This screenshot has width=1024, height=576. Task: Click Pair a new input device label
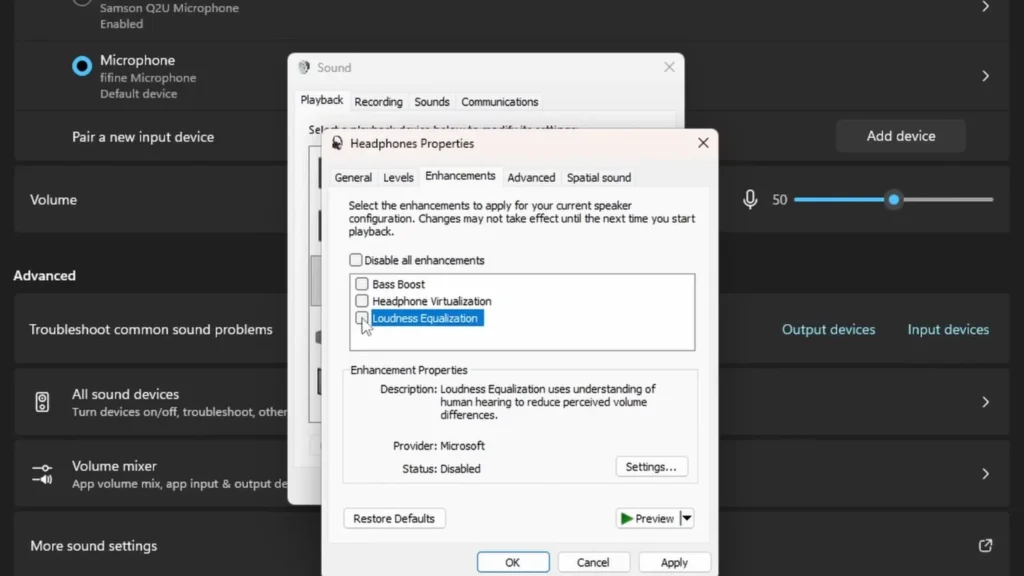coord(143,137)
